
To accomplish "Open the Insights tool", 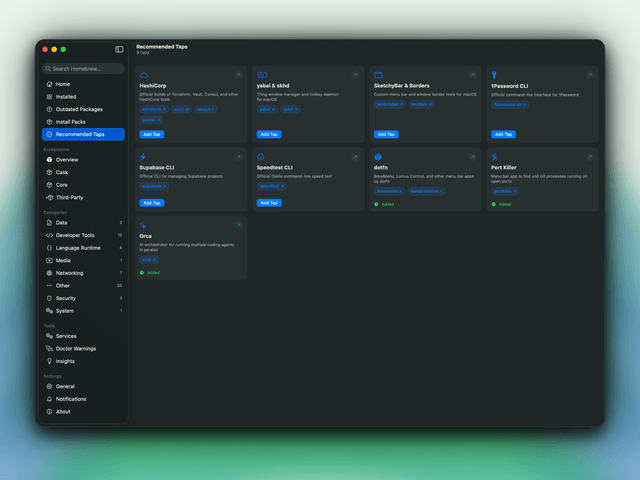I will (x=83, y=361).
